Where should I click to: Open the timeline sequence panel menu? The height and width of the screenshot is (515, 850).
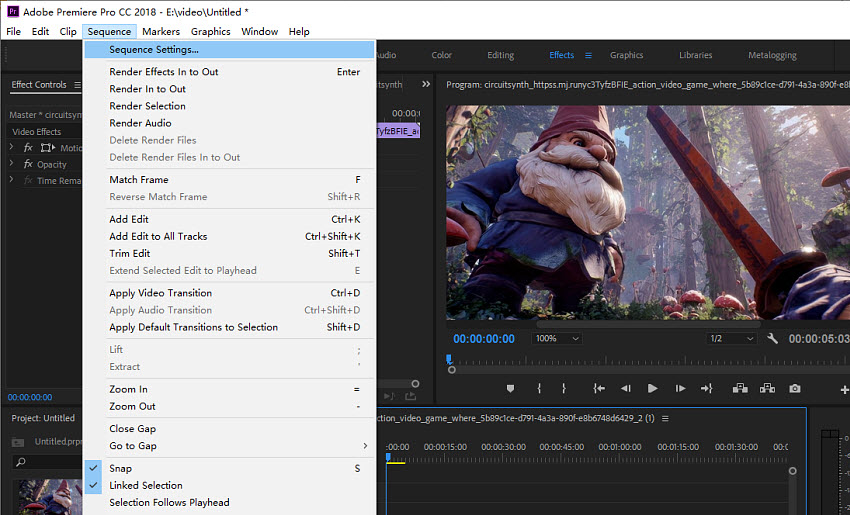pos(665,419)
